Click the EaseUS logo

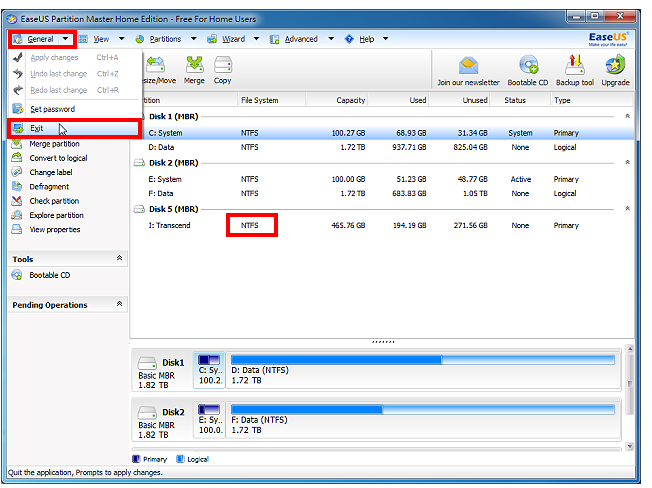(608, 39)
